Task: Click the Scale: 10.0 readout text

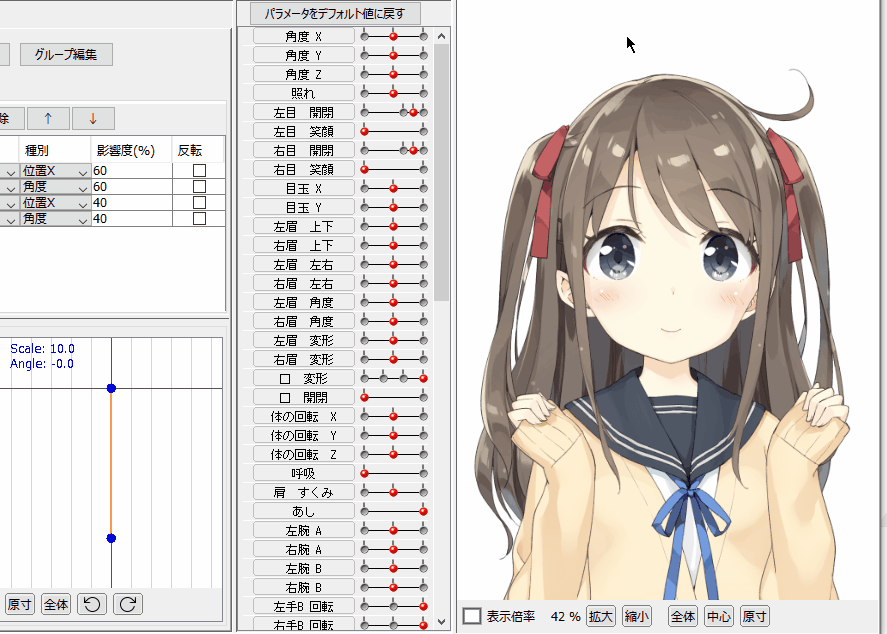Action: [x=42, y=348]
